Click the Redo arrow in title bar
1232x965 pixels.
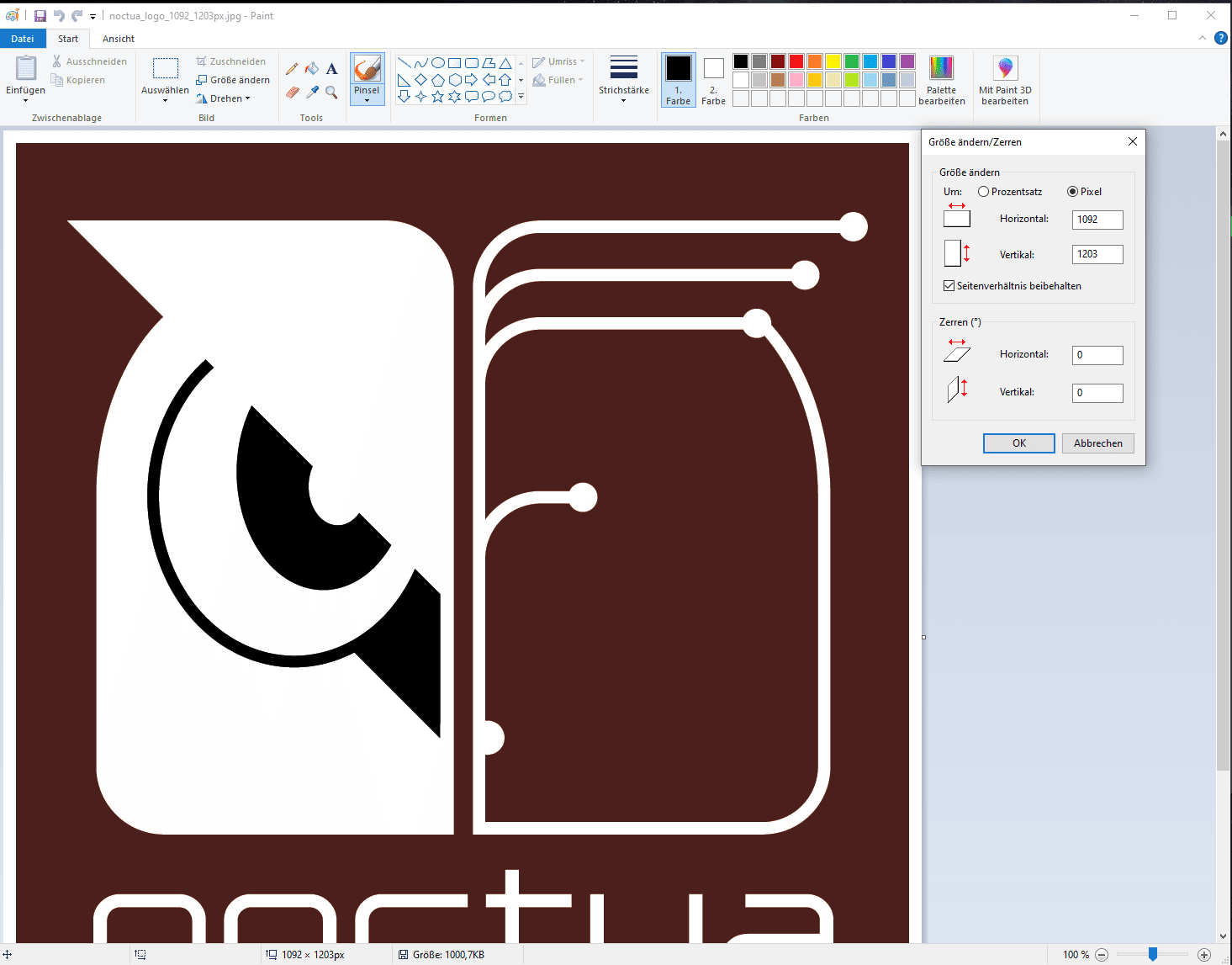[77, 15]
